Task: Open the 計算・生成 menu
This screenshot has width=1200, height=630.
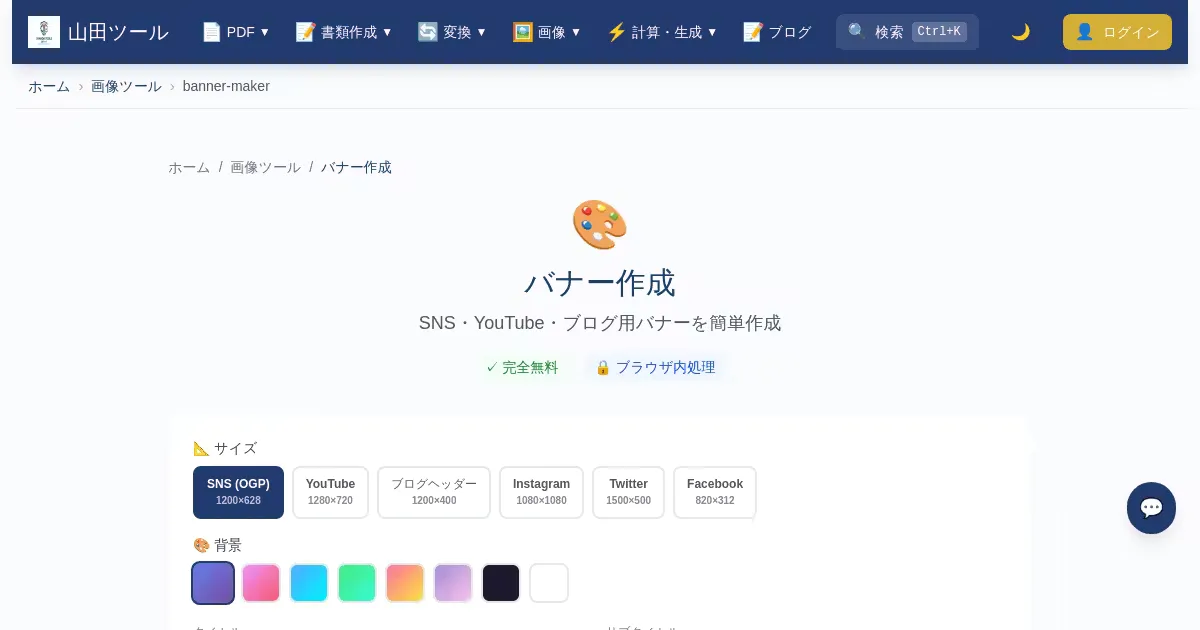Action: (662, 32)
